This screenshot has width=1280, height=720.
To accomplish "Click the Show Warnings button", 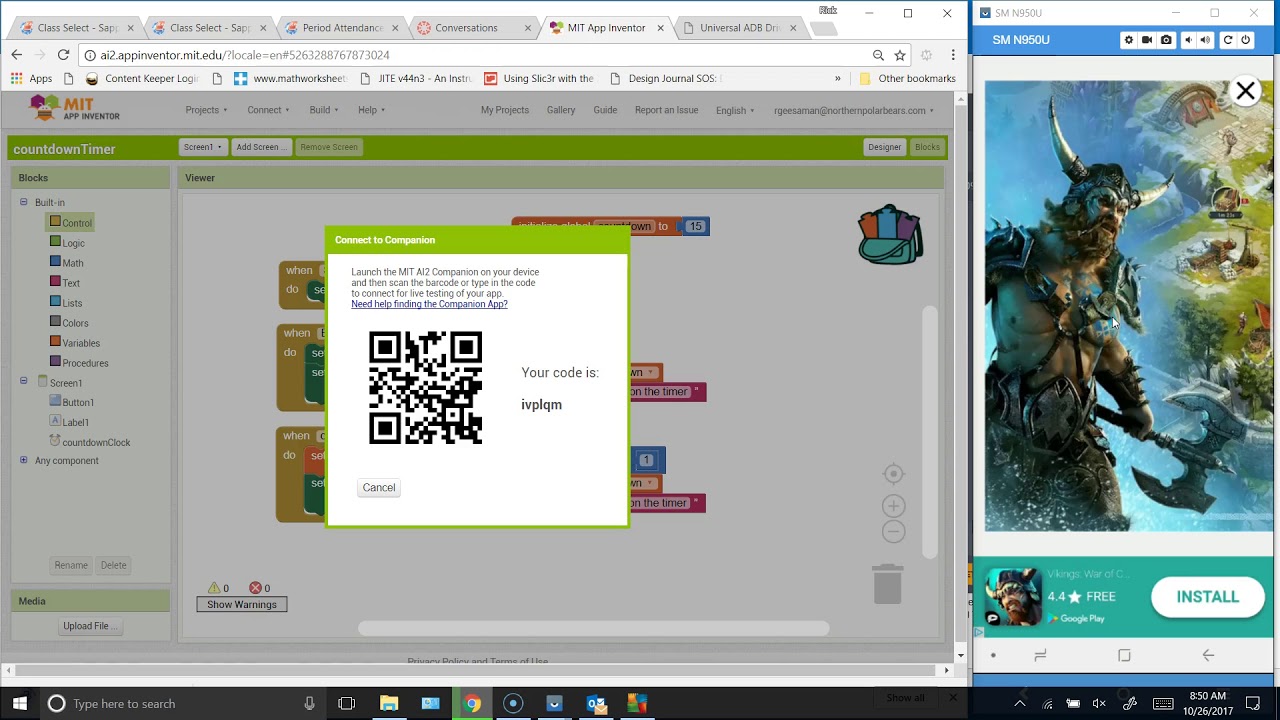I will pos(241,604).
